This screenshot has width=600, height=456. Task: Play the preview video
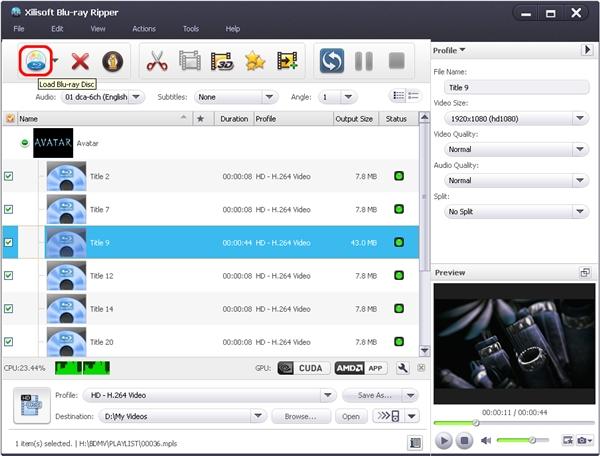[x=444, y=441]
